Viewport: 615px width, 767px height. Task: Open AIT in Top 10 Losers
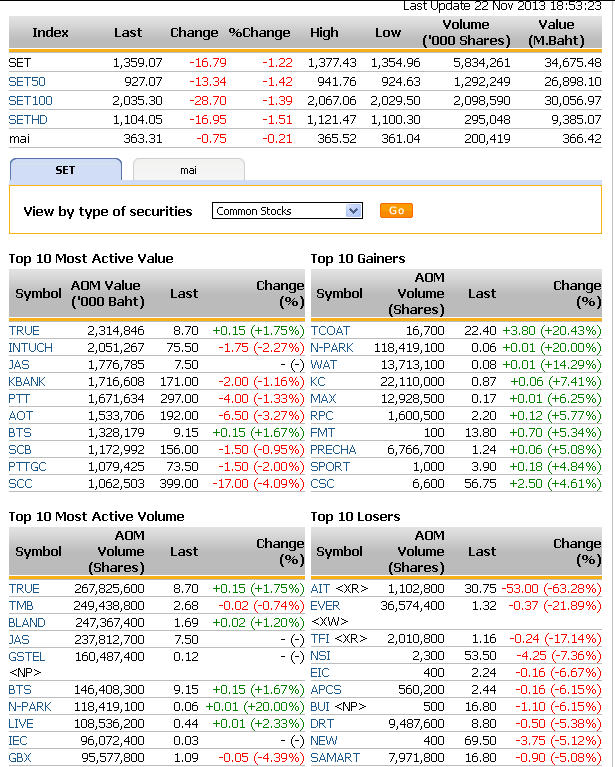[320, 589]
